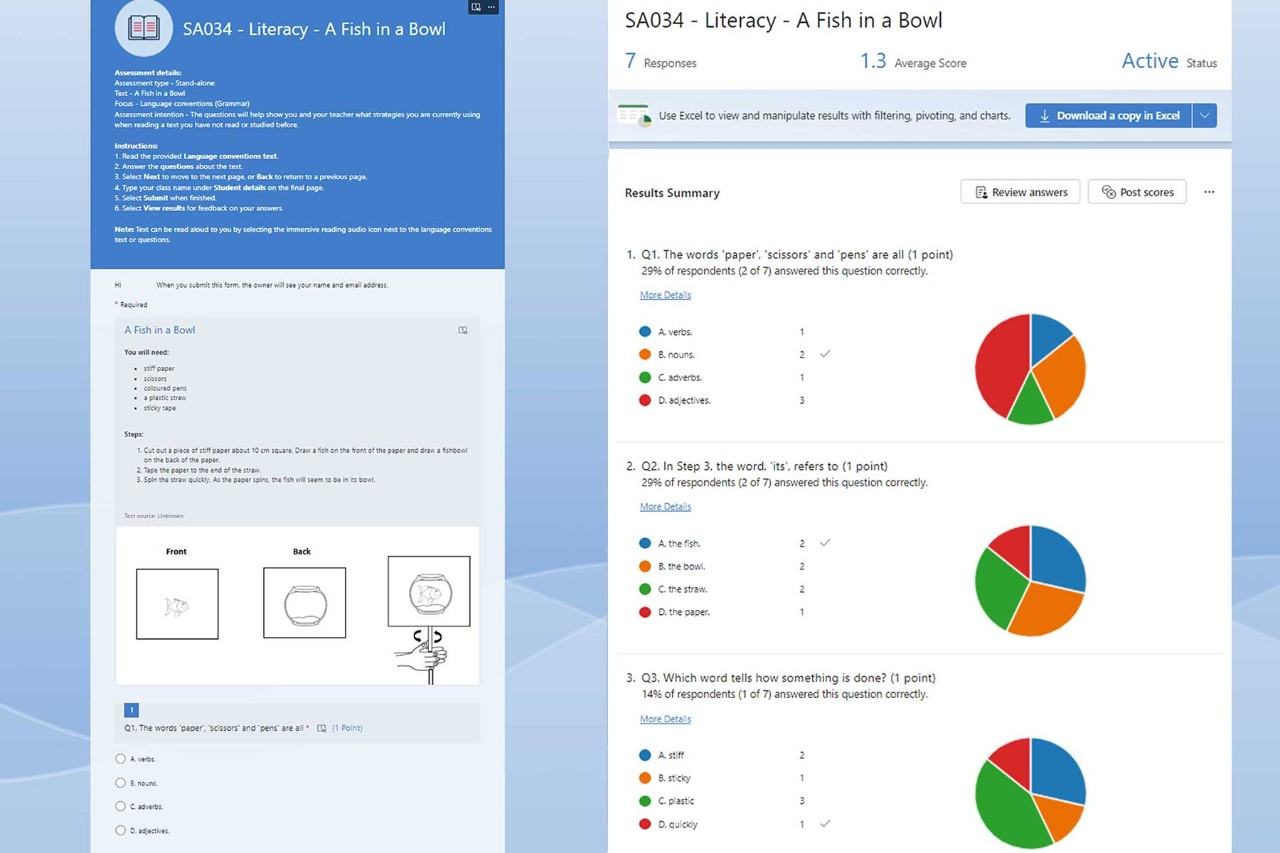This screenshot has width=1280, height=853.
Task: Click the 'Instructions:' heading in form header
Action: tap(136, 146)
